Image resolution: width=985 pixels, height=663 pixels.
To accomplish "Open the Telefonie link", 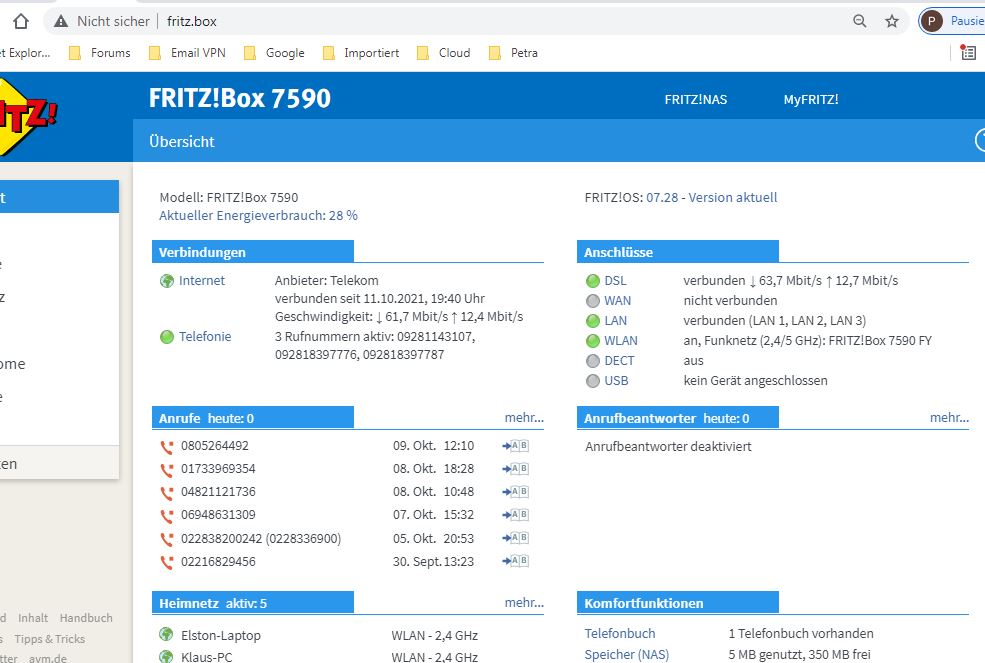I will pyautogui.click(x=205, y=336).
